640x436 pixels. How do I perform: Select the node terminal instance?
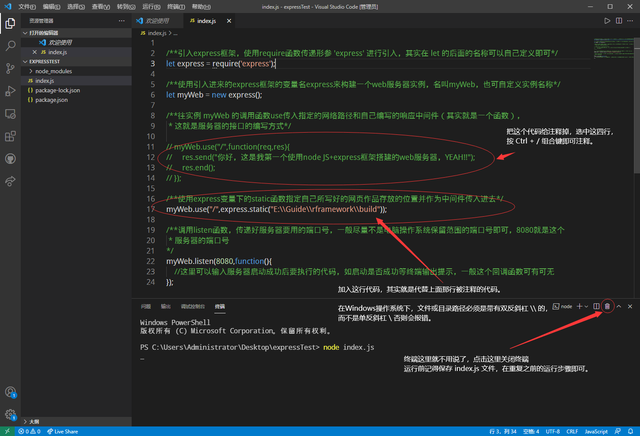tap(562, 306)
